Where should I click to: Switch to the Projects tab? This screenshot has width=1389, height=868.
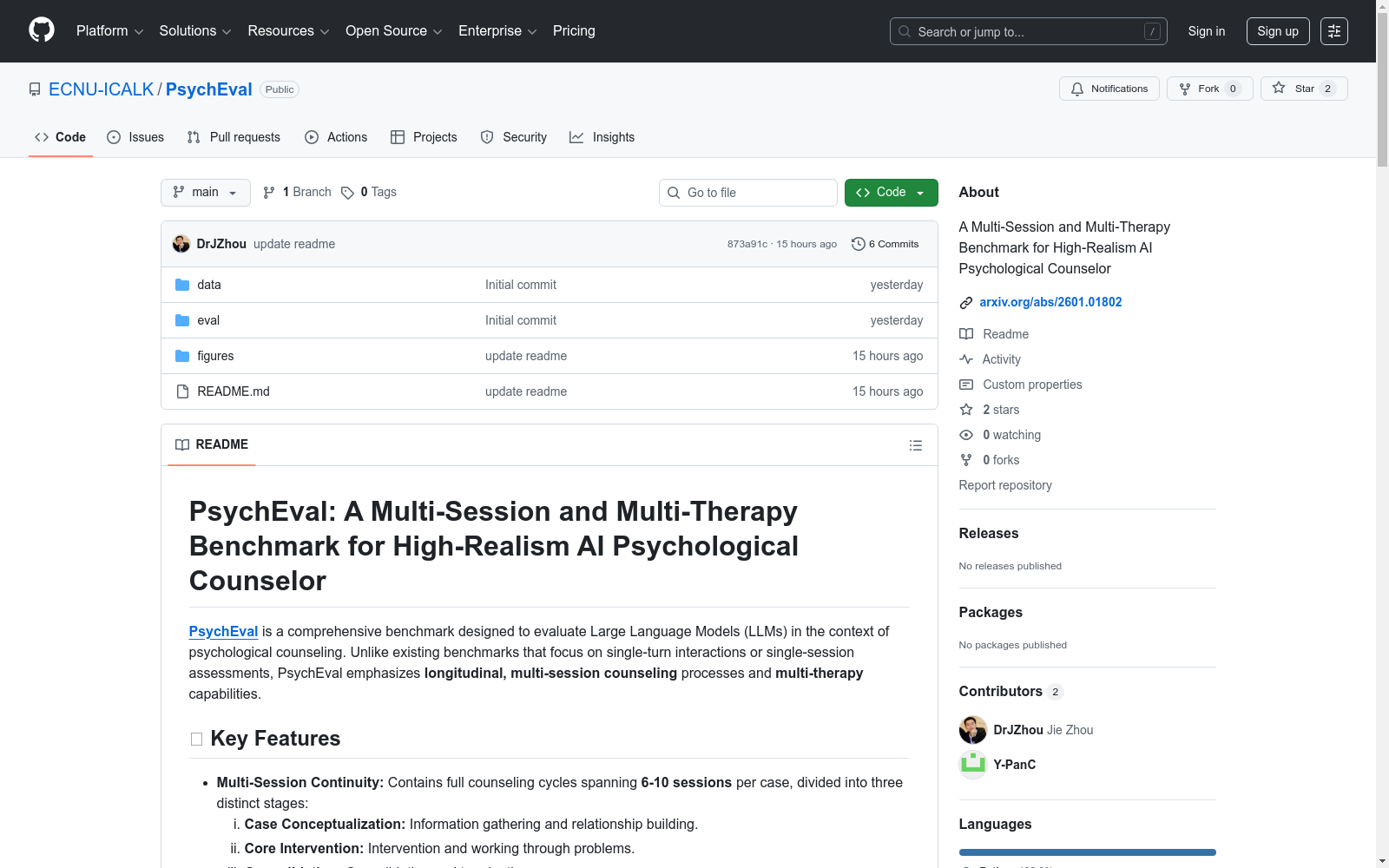point(424,137)
